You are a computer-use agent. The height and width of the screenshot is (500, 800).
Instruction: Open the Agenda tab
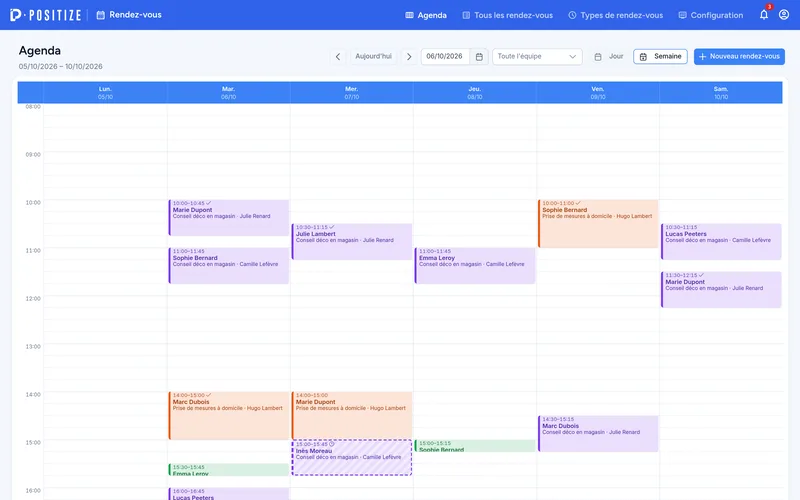tap(426, 15)
